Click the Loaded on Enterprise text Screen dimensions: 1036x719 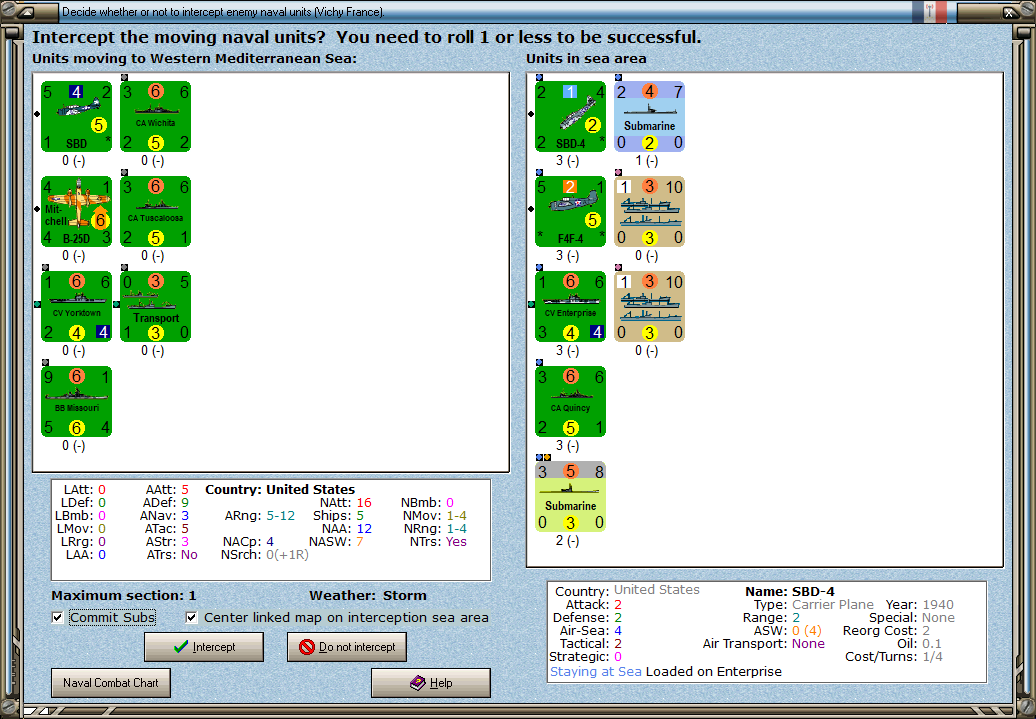pos(714,671)
